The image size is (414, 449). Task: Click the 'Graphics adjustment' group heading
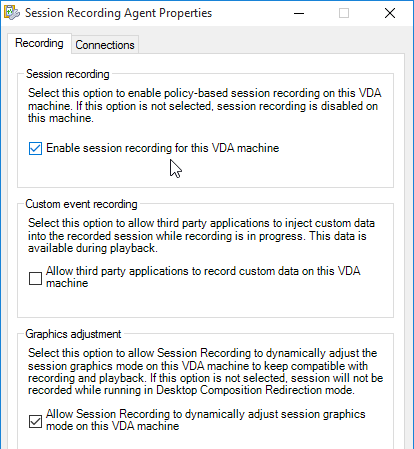click(x=73, y=334)
